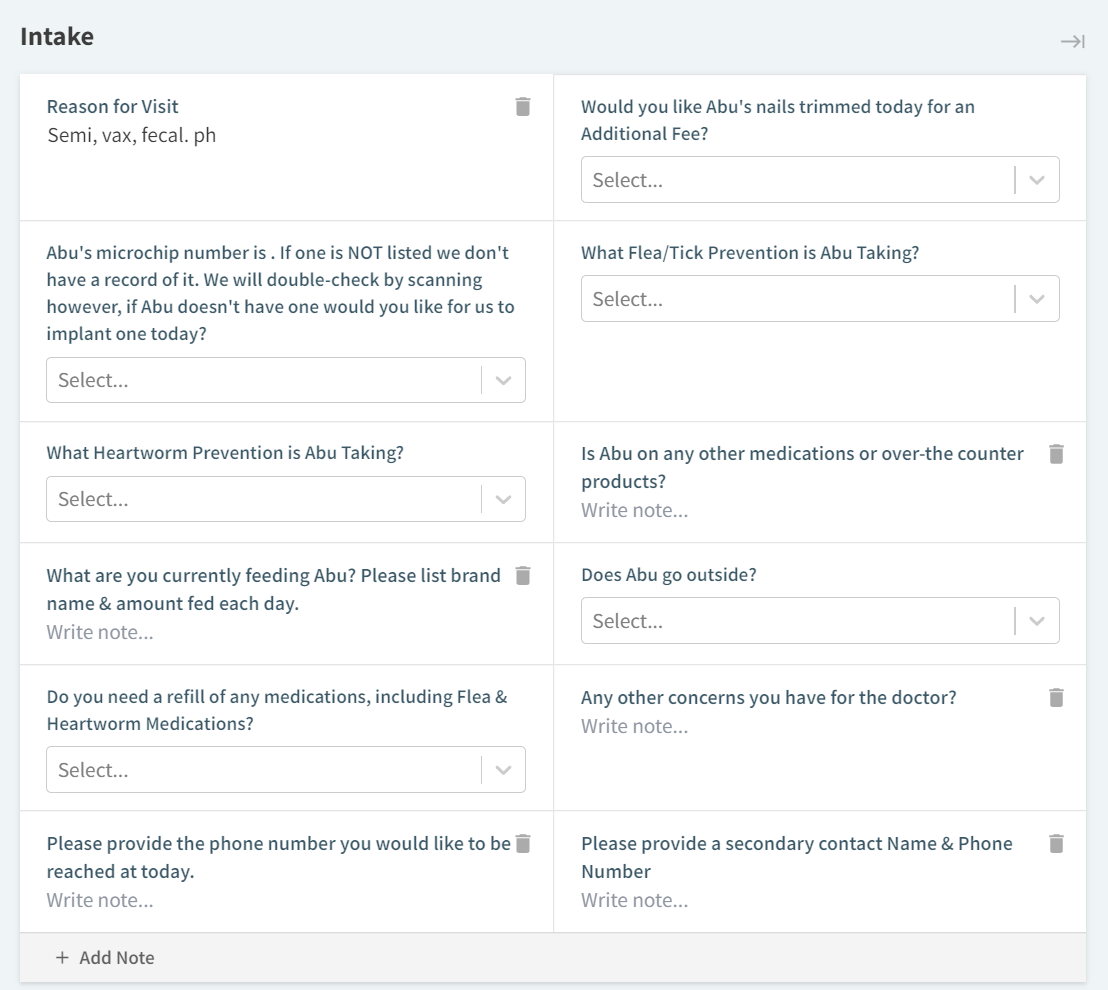Write a note for other doctor concerns
This screenshot has height=990, width=1108.
pos(635,727)
